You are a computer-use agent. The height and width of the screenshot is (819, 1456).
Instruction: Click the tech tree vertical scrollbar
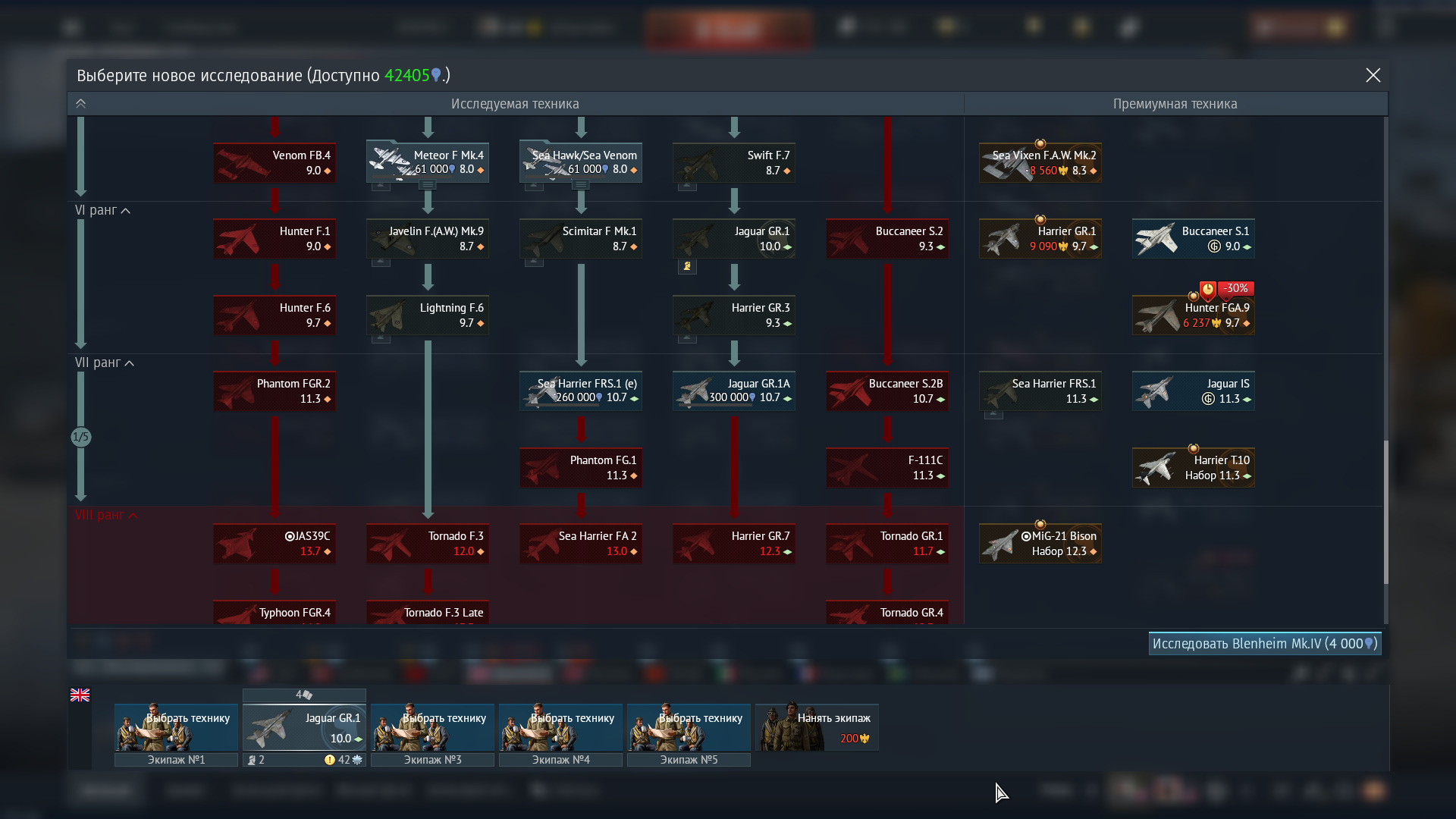1385,512
